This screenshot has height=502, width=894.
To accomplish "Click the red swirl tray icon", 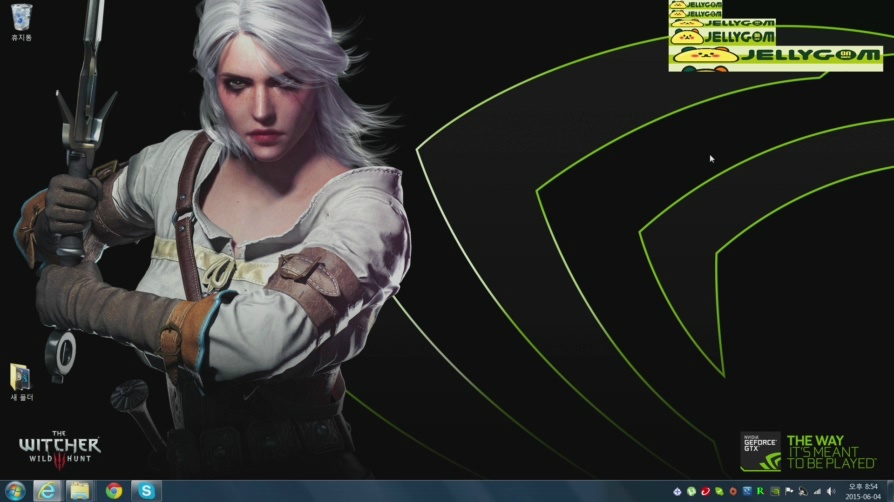I will tap(705, 491).
